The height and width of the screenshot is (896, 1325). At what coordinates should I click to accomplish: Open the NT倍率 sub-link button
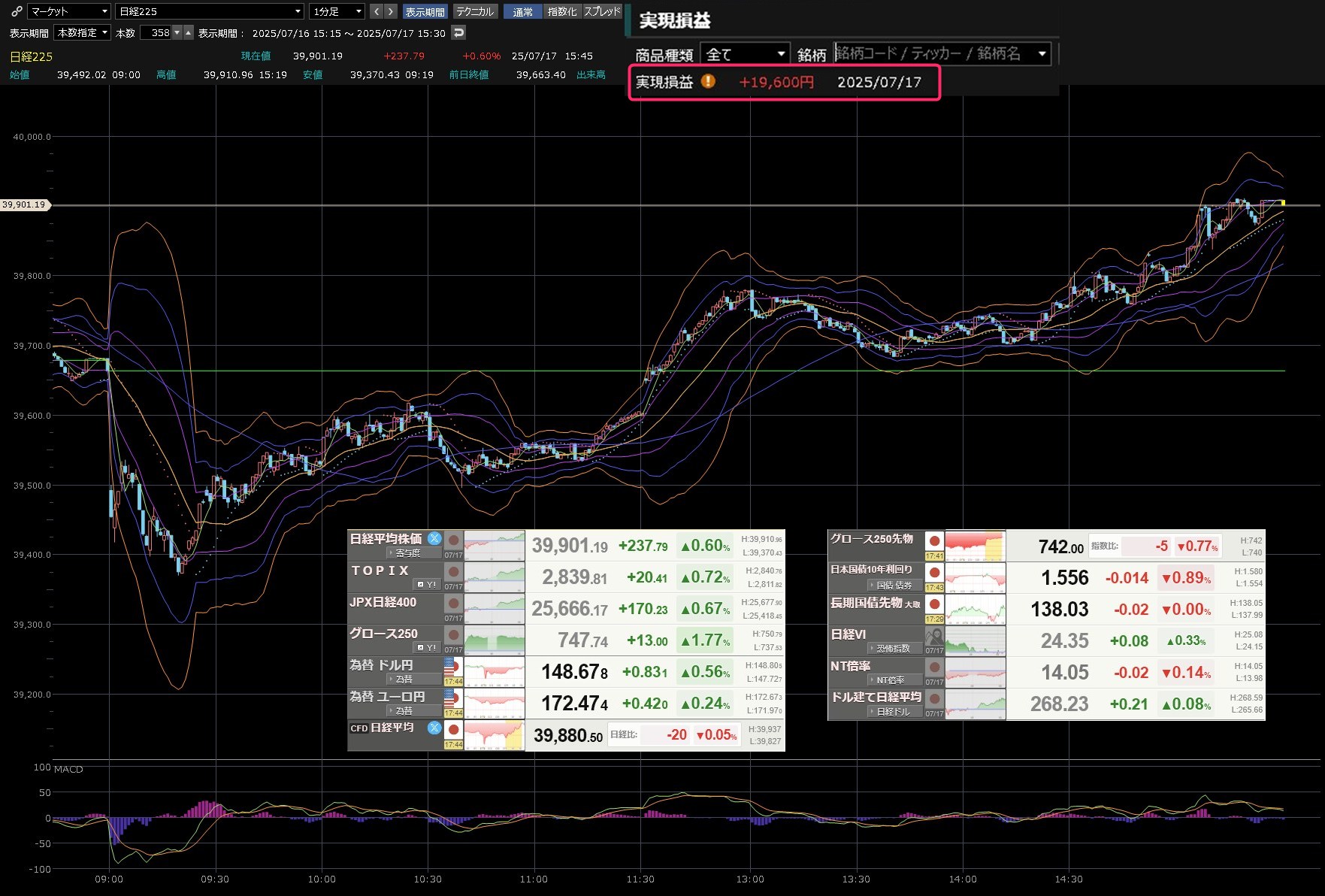click(894, 680)
